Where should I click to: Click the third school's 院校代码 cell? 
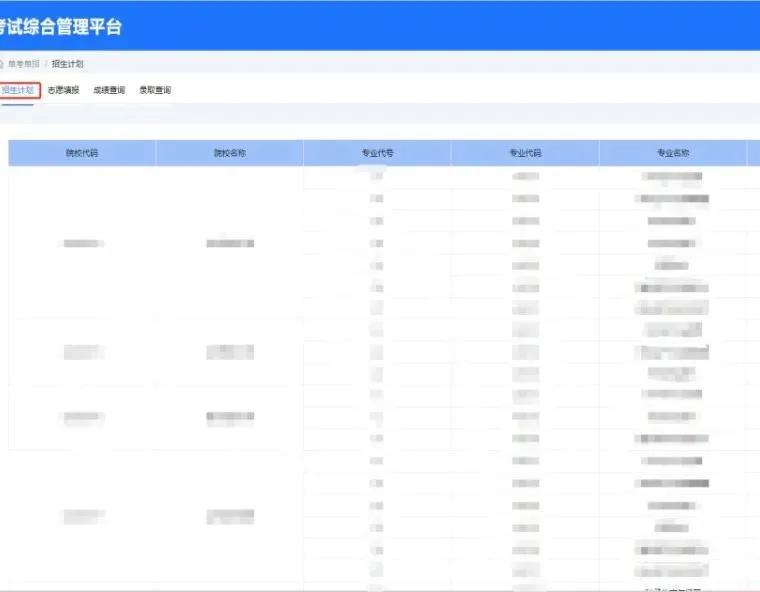82,418
